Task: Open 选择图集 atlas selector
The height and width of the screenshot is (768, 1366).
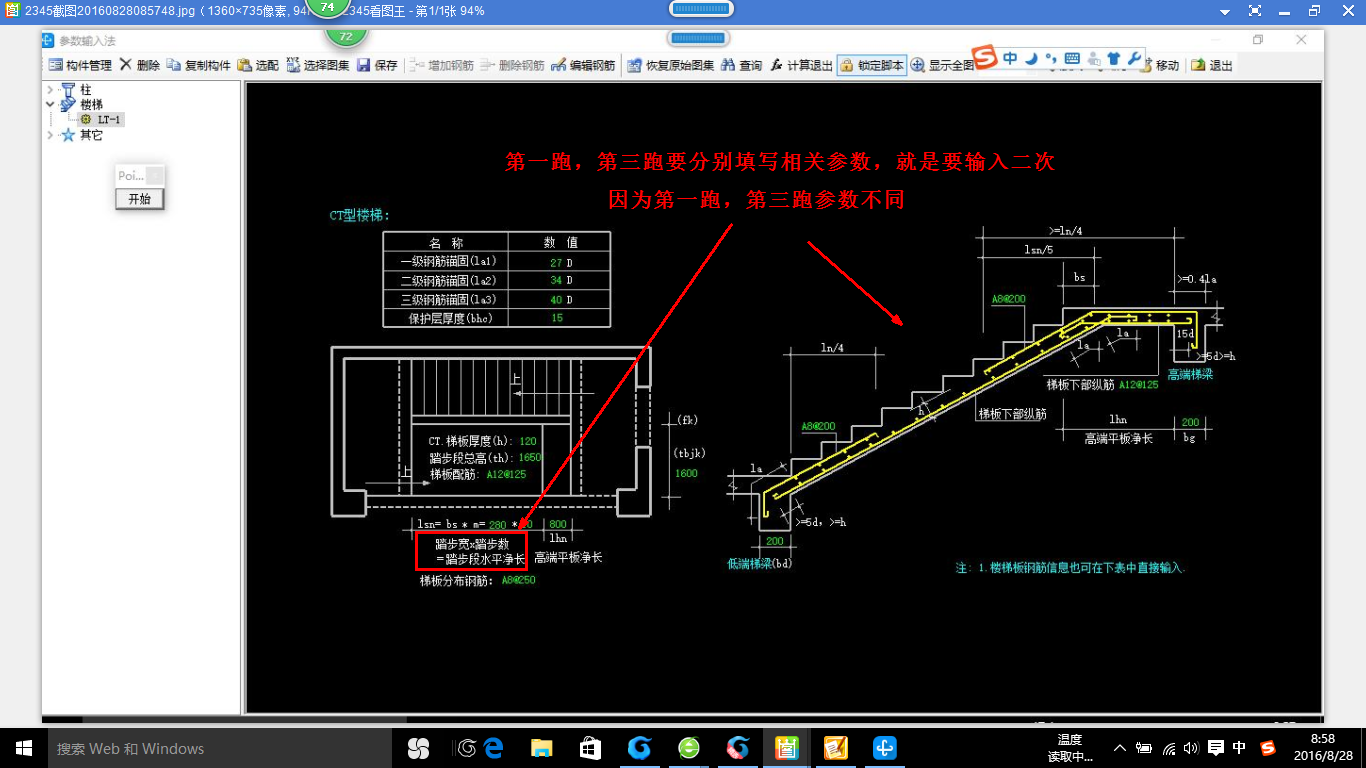Action: (x=318, y=65)
